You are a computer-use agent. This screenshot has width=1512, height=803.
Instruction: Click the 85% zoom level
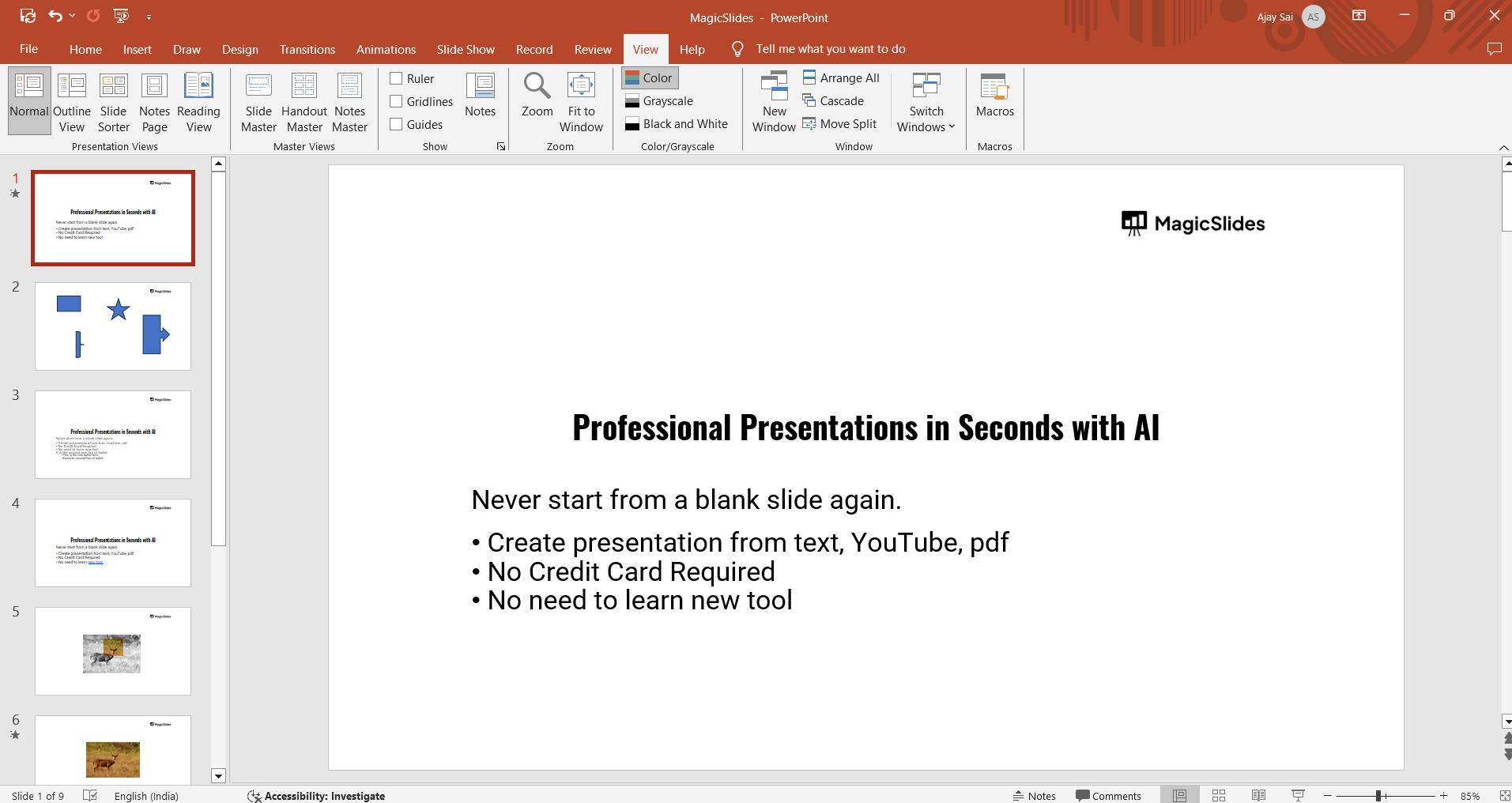coord(1470,796)
